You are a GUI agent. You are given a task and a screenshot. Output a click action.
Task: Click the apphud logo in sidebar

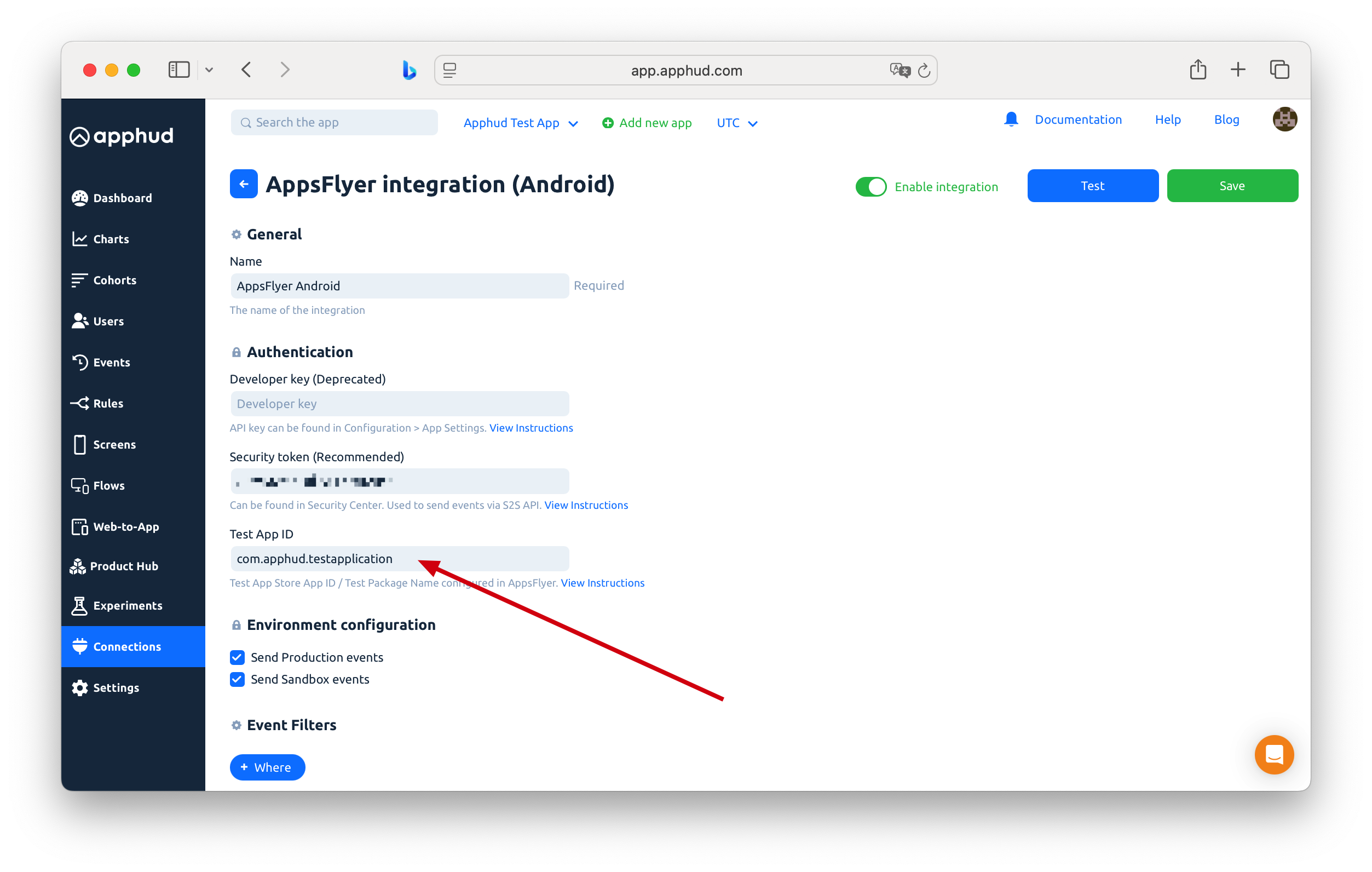click(122, 136)
